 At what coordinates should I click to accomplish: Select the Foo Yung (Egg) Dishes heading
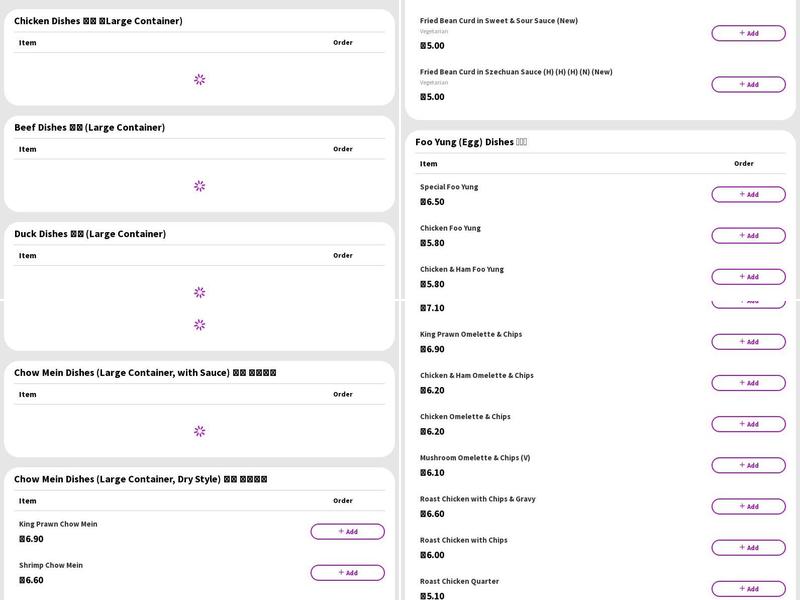coord(471,142)
